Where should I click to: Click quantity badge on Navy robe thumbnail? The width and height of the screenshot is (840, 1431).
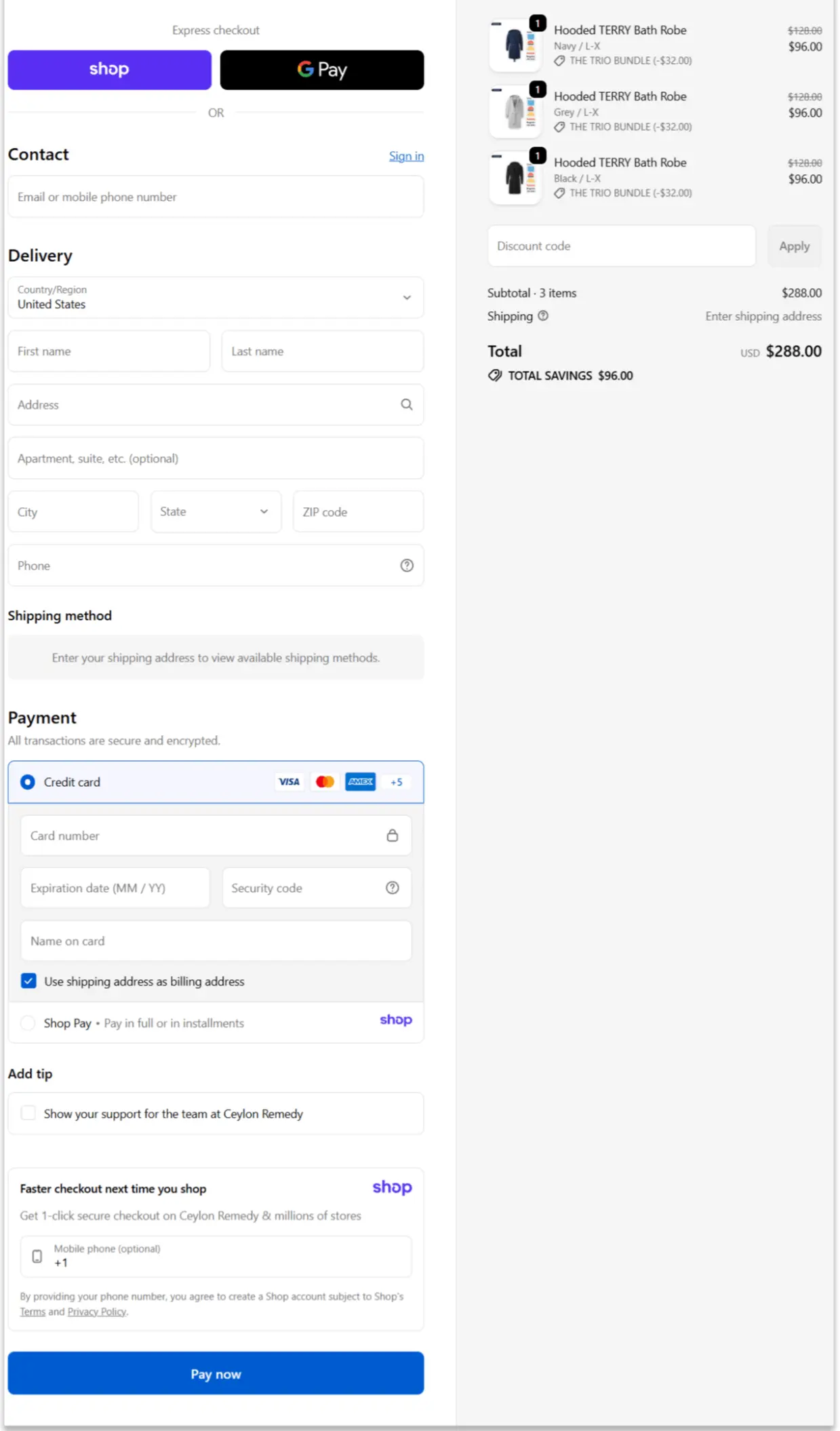pyautogui.click(x=538, y=23)
